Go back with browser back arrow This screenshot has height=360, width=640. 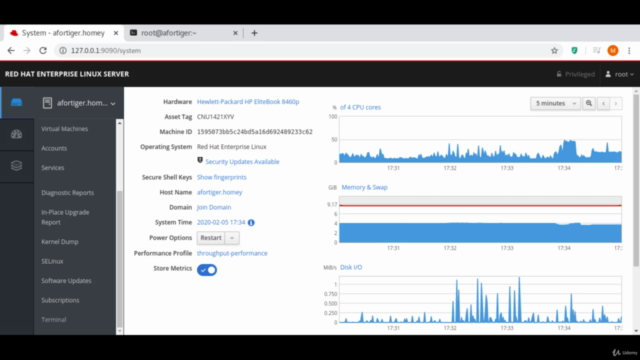(x=11, y=51)
